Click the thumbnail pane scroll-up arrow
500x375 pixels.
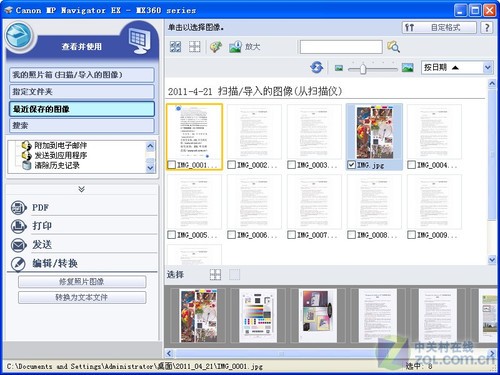(x=492, y=84)
